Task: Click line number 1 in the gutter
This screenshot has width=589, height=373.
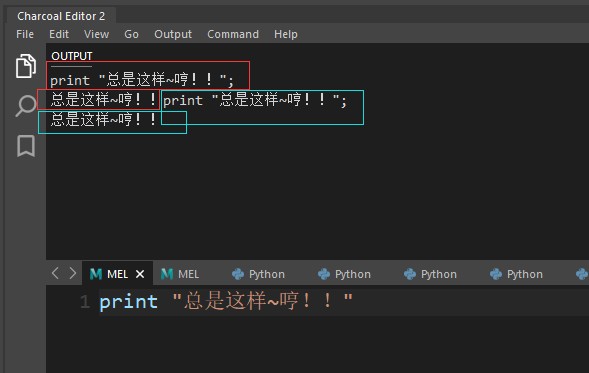Action: pos(85,302)
